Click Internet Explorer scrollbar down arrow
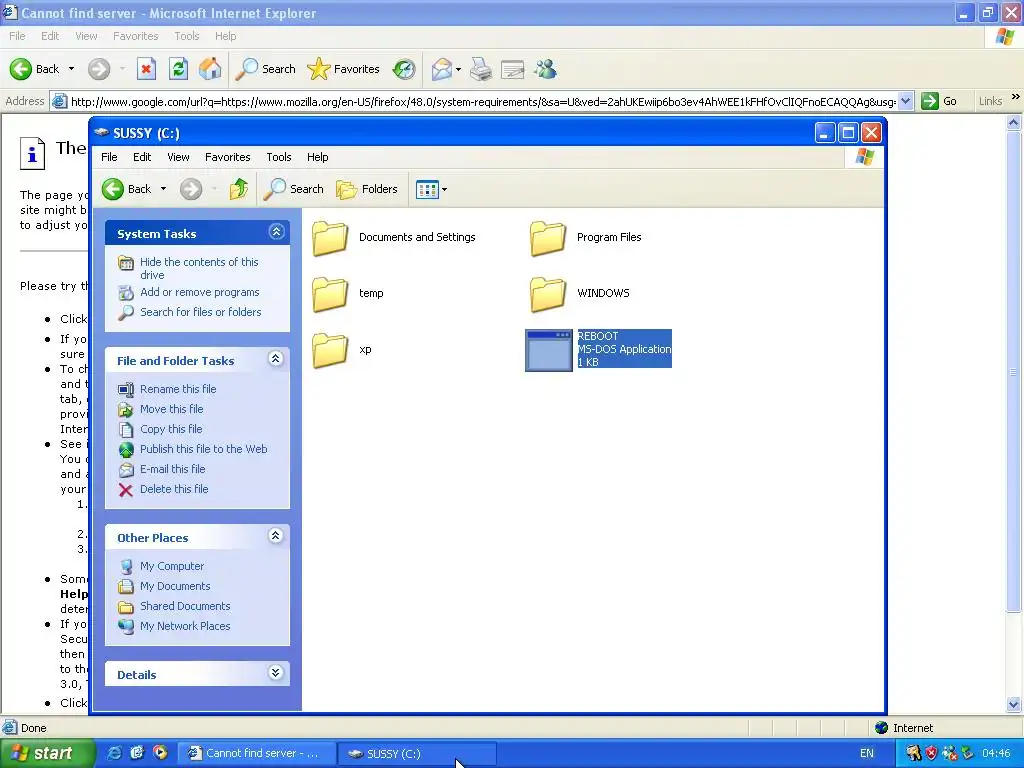The width and height of the screenshot is (1024, 768). click(x=1014, y=704)
